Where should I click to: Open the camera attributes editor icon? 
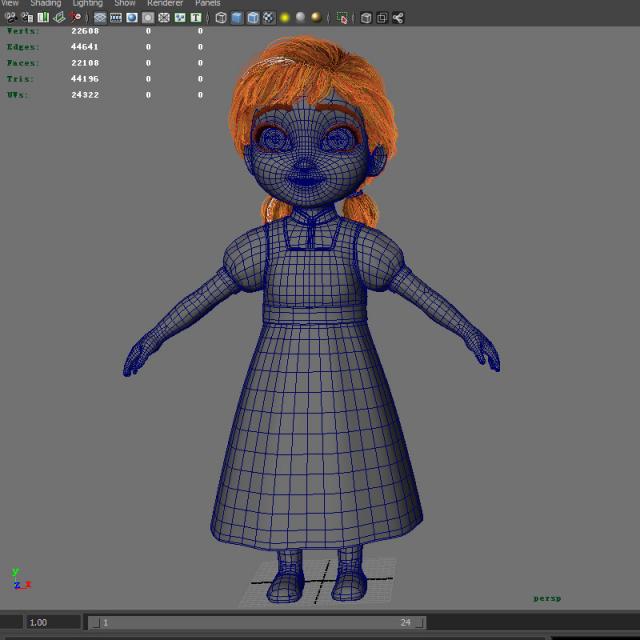pos(27,17)
